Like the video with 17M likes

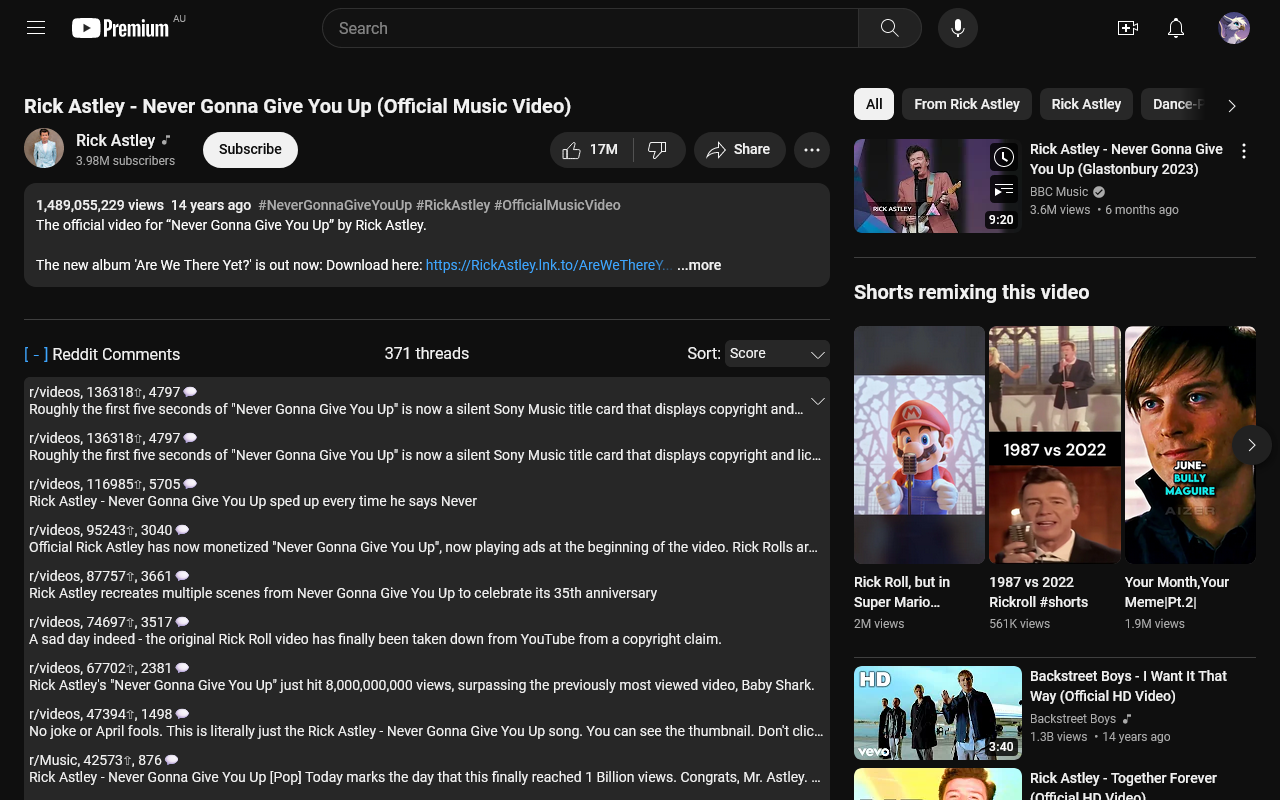(592, 150)
